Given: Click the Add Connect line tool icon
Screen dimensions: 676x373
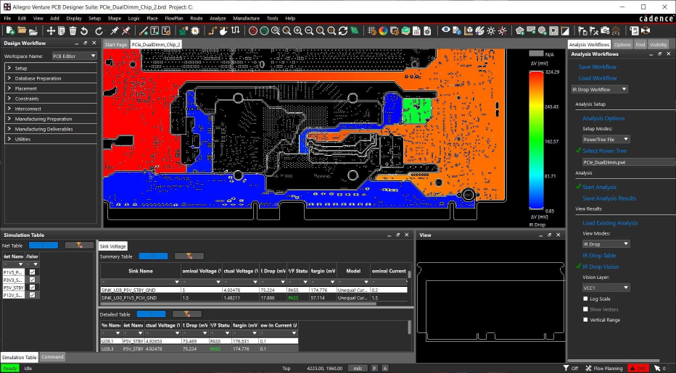Looking at the screenshot, I should click(144, 31).
